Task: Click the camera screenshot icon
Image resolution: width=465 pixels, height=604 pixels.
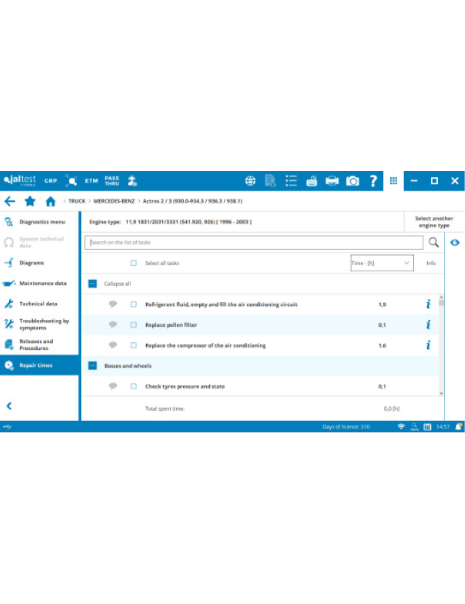Action: click(x=352, y=181)
